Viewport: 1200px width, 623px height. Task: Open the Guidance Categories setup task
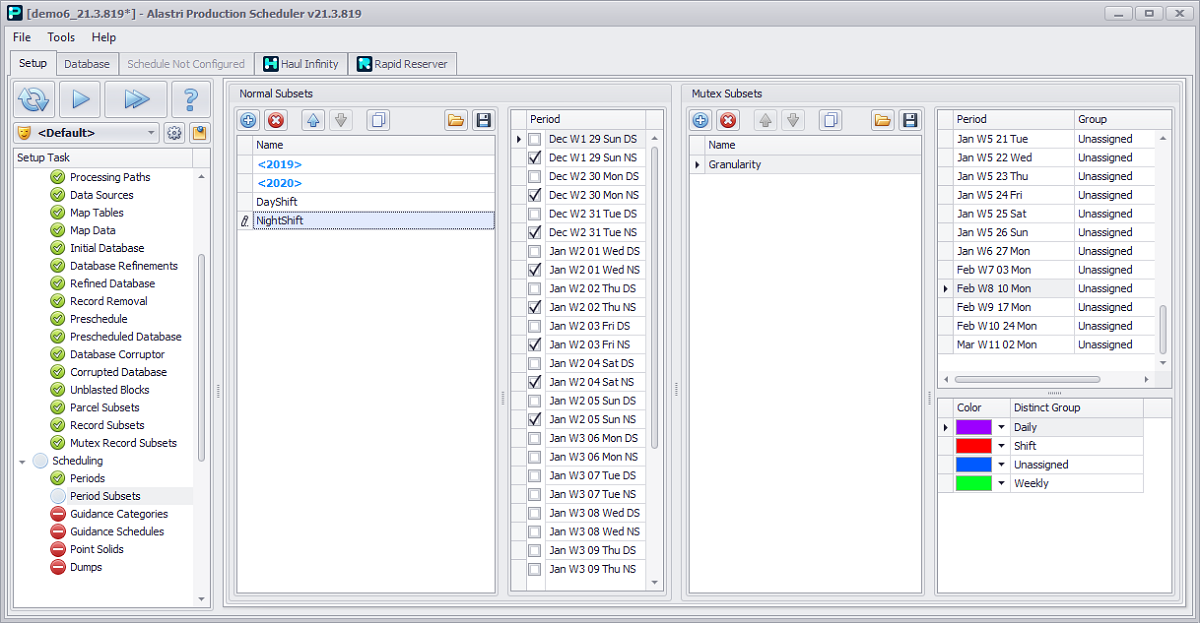[x=119, y=514]
